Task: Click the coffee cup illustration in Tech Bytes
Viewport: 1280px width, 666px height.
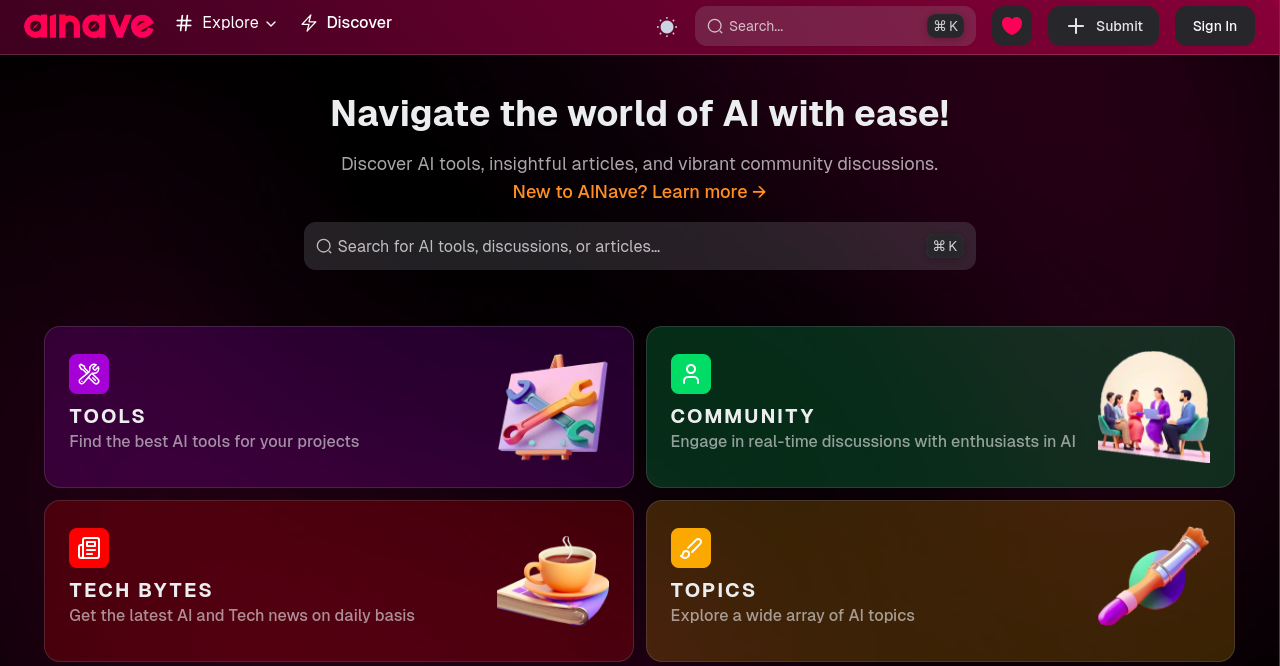Action: [553, 581]
